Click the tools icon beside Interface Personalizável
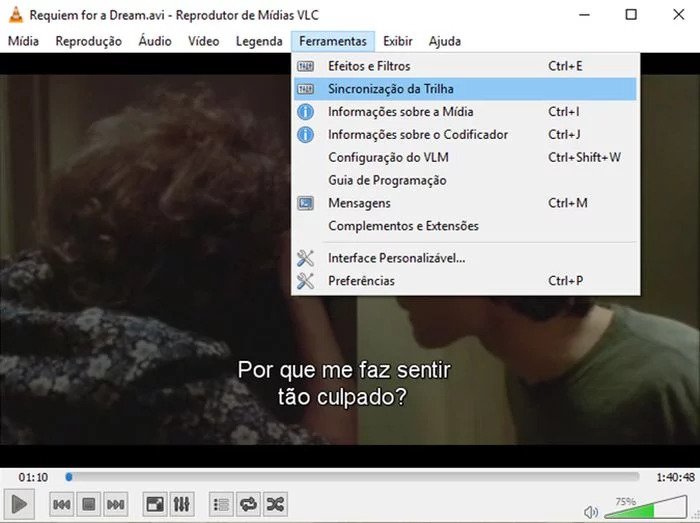Image resolution: width=700 pixels, height=523 pixels. click(x=305, y=258)
